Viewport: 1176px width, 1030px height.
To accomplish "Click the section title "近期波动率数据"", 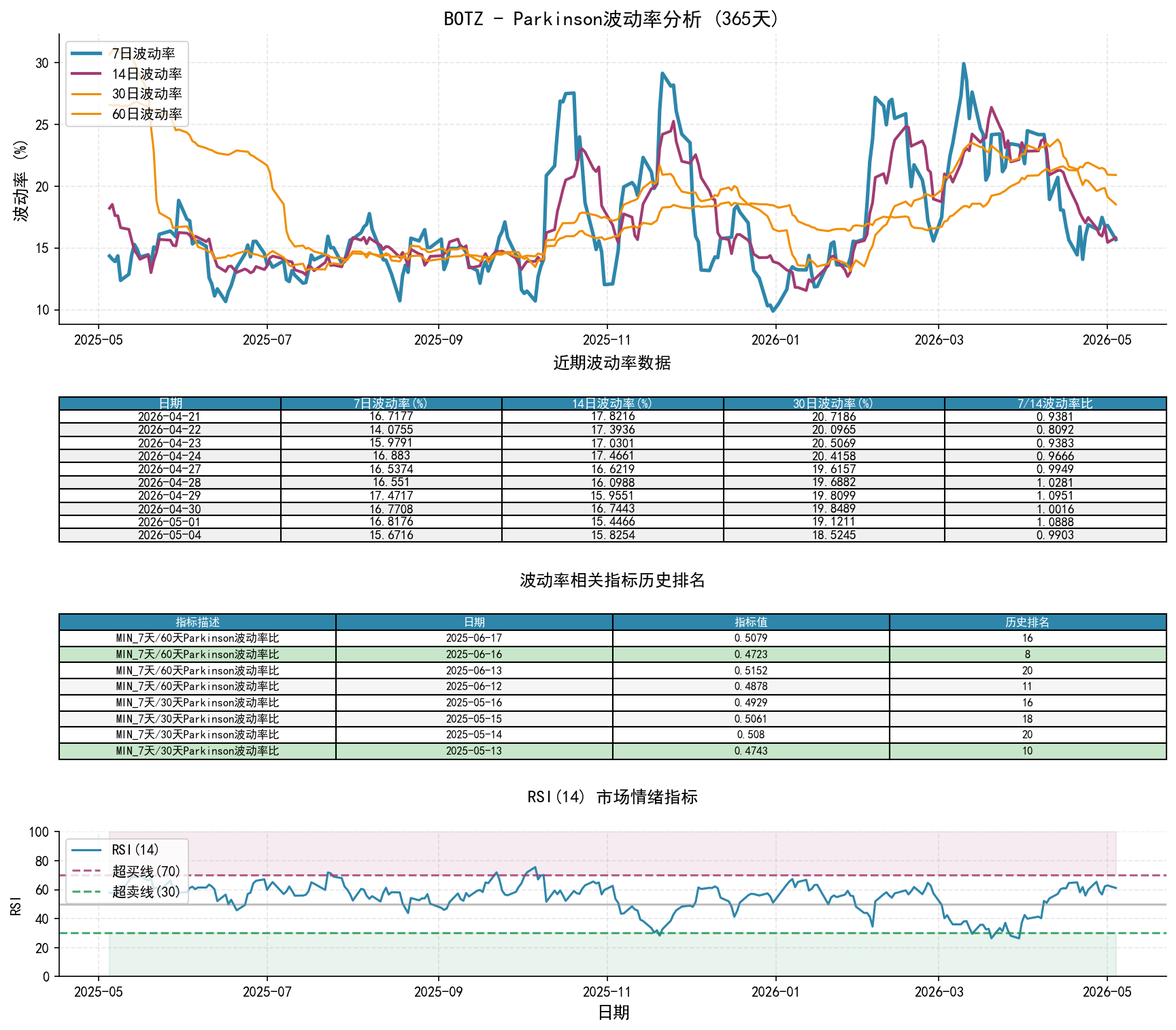I will tap(612, 363).
